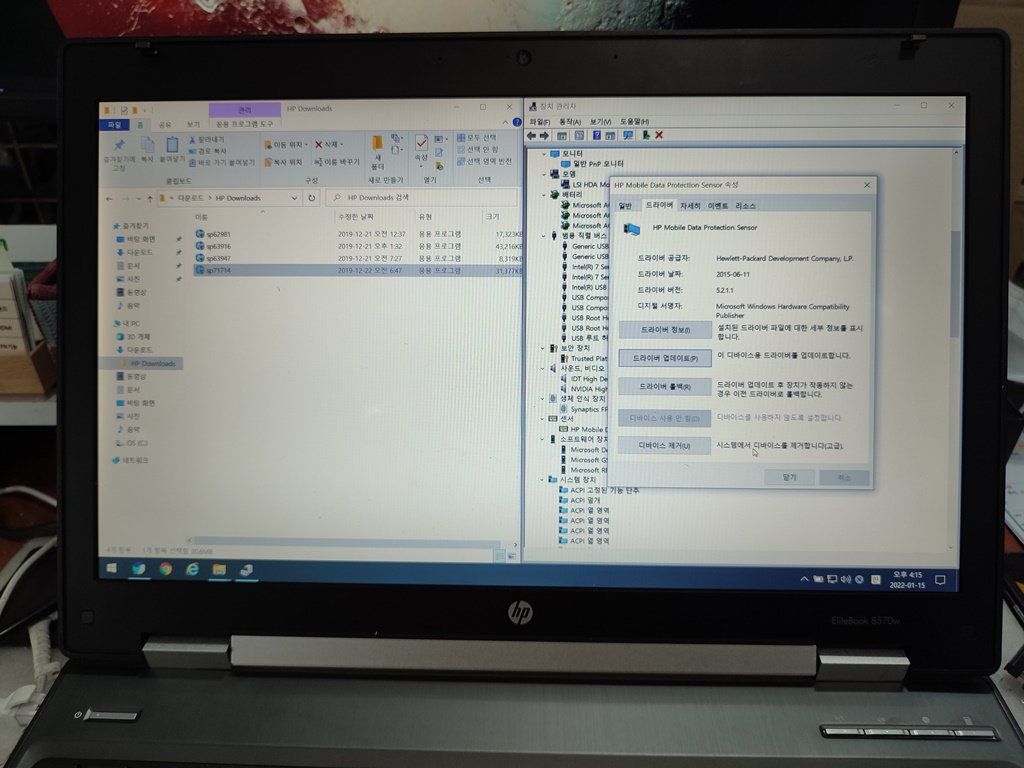Image resolution: width=1024 pixels, height=768 pixels.
Task: Collapse the ribbon with the chevron
Action: (505, 122)
